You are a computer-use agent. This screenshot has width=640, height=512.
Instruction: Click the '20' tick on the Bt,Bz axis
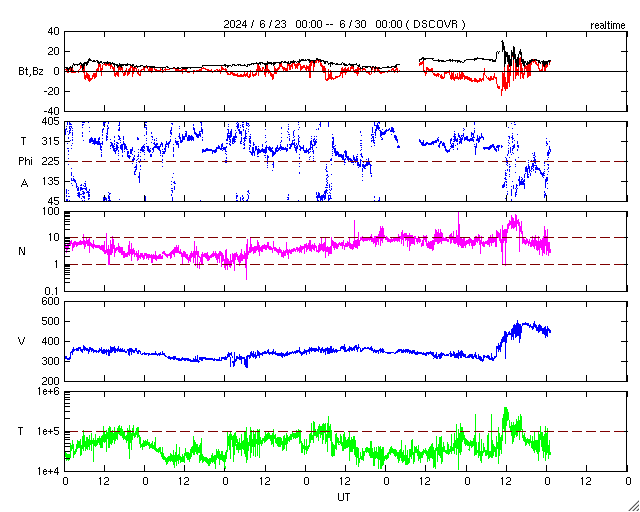coord(54,51)
